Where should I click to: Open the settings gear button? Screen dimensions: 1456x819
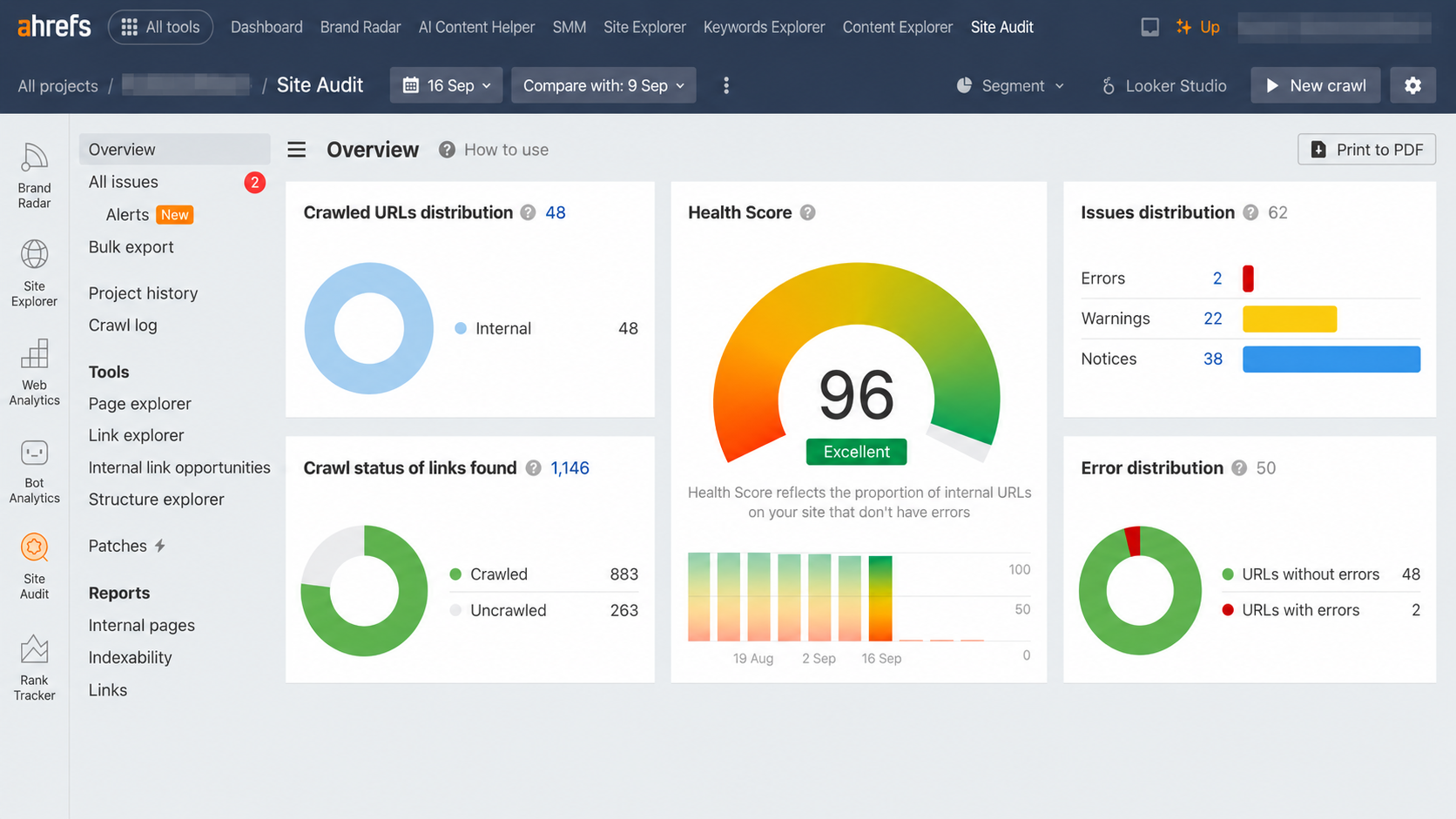(1412, 85)
